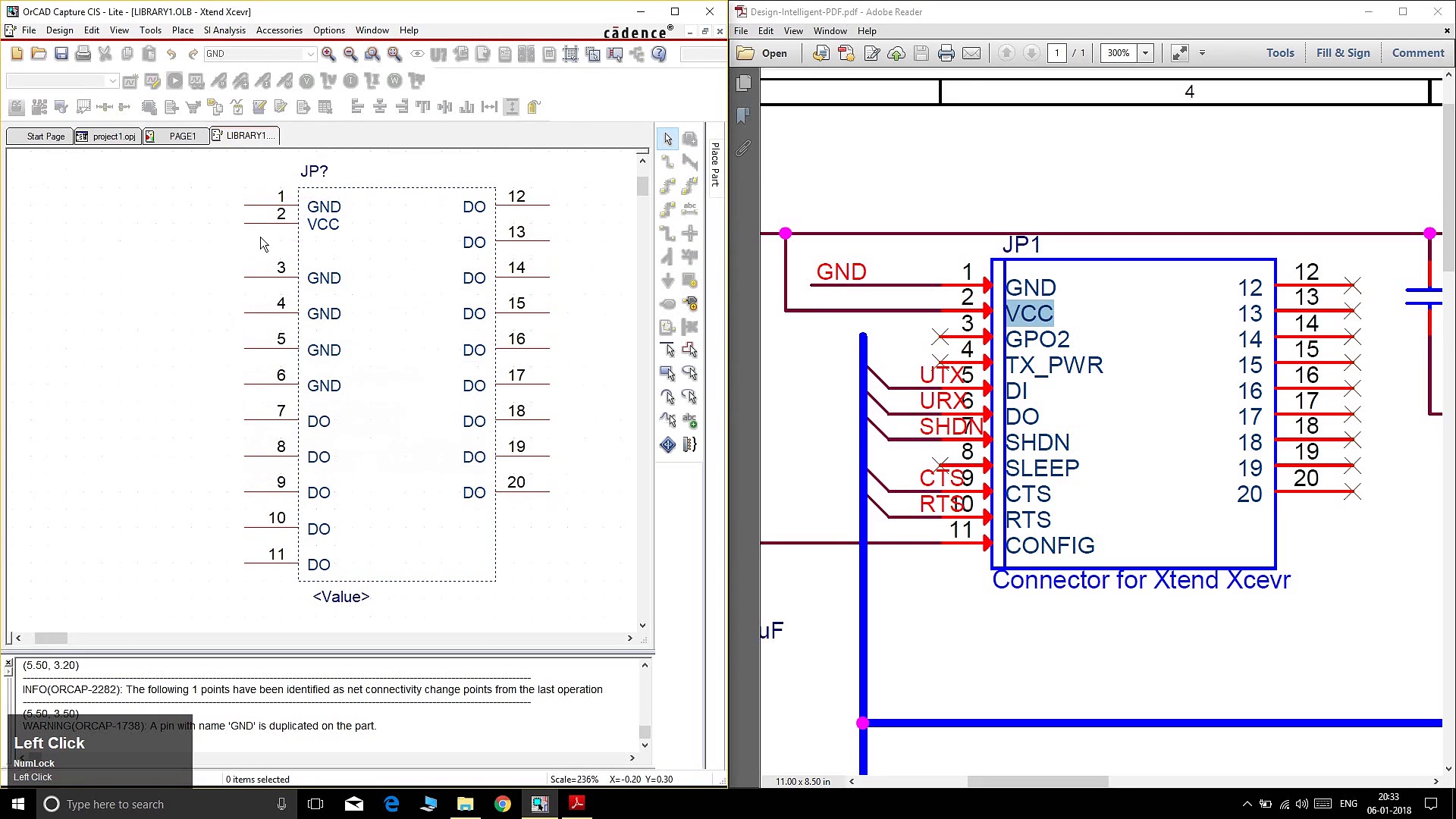Image resolution: width=1456 pixels, height=819 pixels.
Task: Toggle the Page Thumbnails panel in Adobe Reader
Action: (743, 83)
